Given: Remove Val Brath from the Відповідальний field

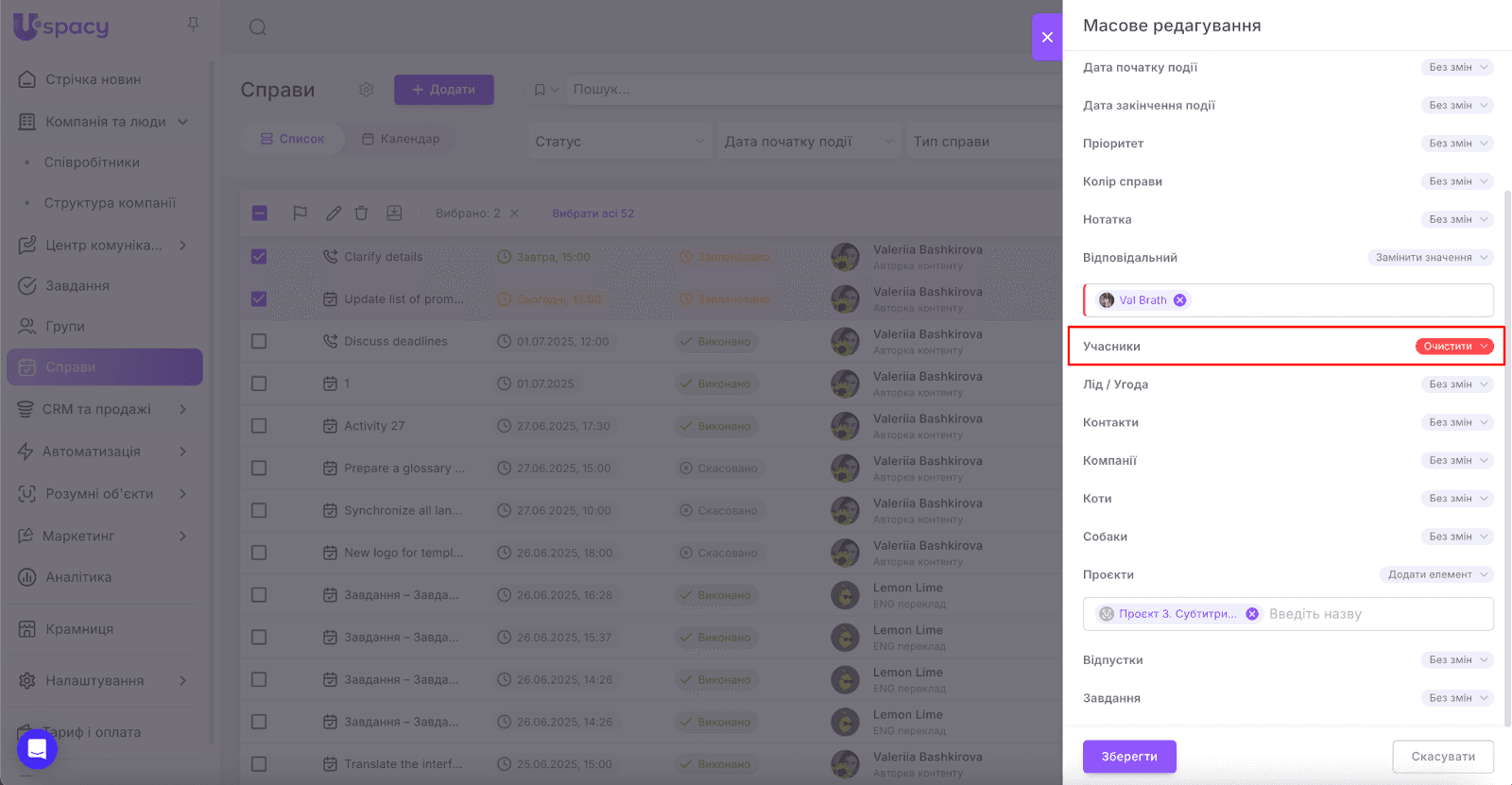Looking at the screenshot, I should coord(1179,300).
